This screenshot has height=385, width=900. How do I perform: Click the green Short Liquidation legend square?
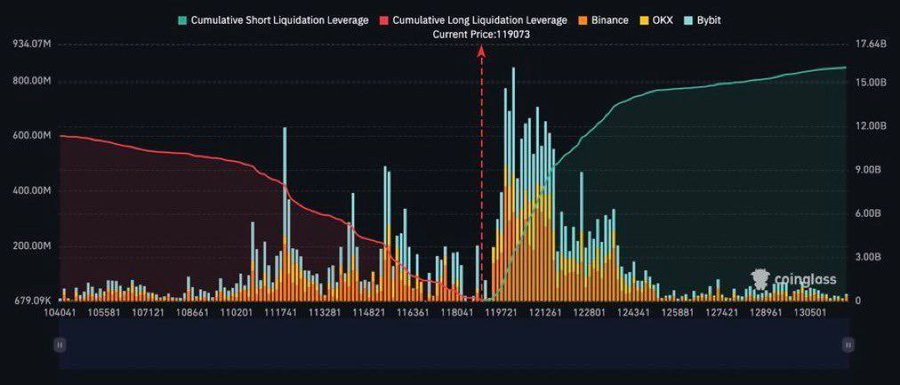[x=183, y=20]
